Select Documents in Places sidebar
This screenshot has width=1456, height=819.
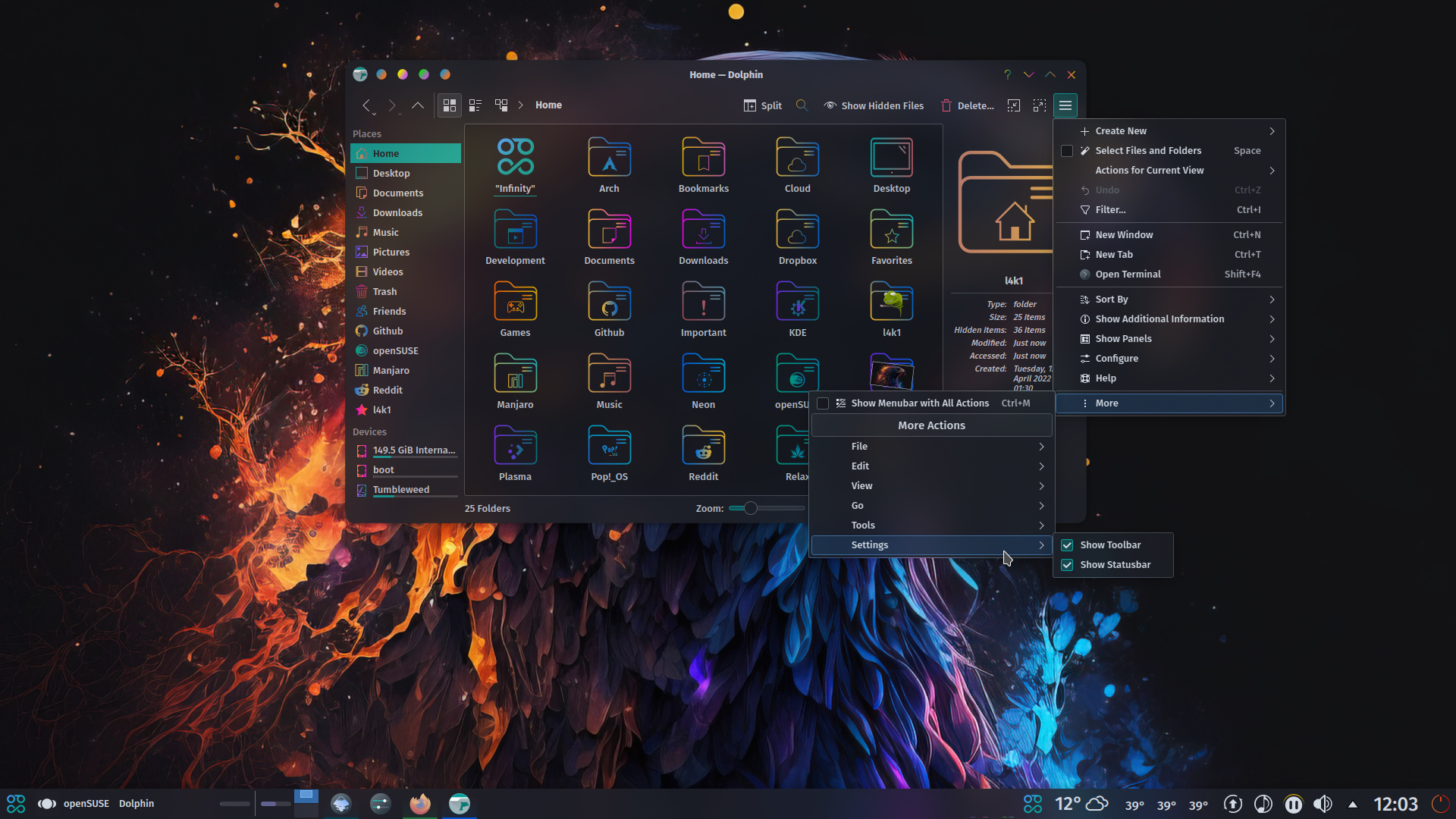point(406,193)
